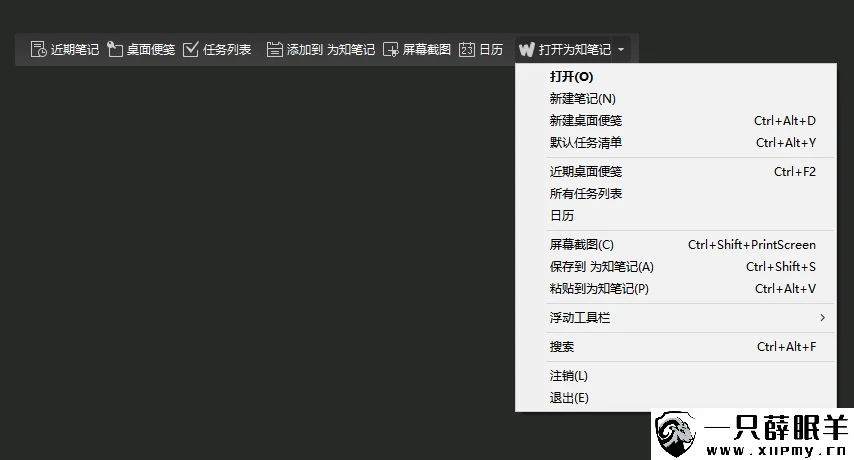
Task: Select 保存到 为知笔记(A) menu item
Action: pos(676,266)
